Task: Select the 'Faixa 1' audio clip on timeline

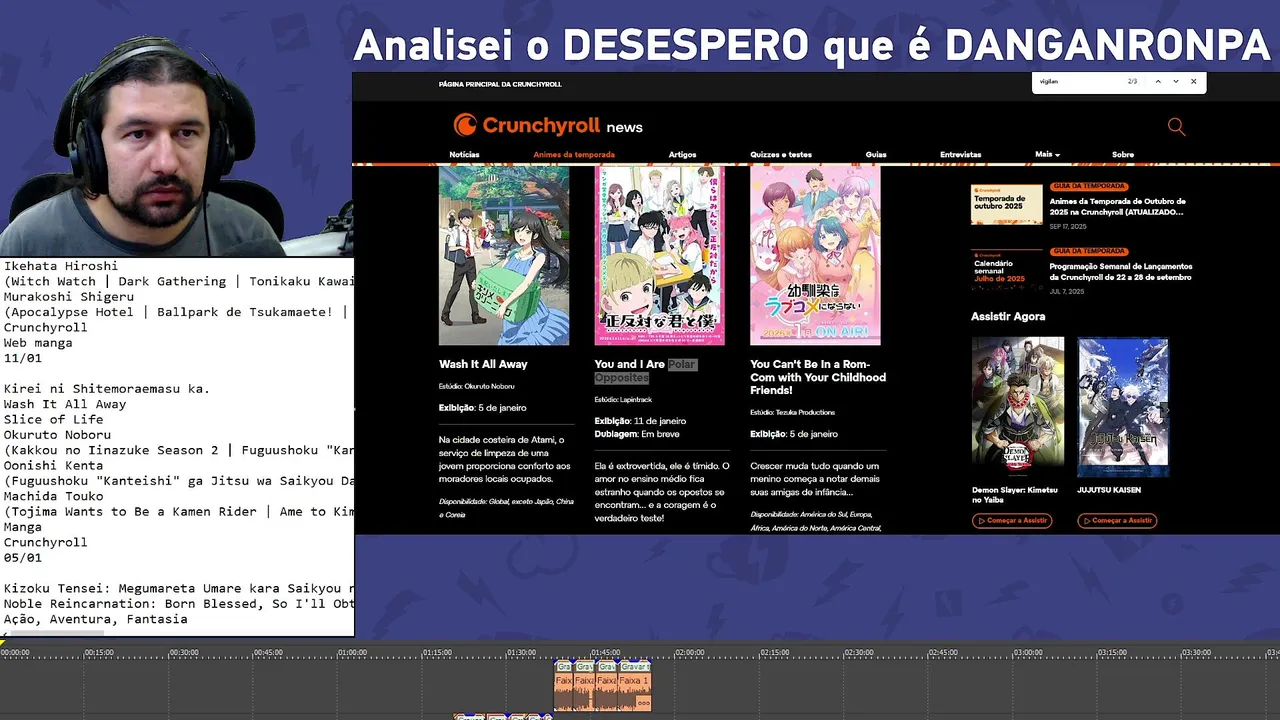Action: (x=634, y=690)
